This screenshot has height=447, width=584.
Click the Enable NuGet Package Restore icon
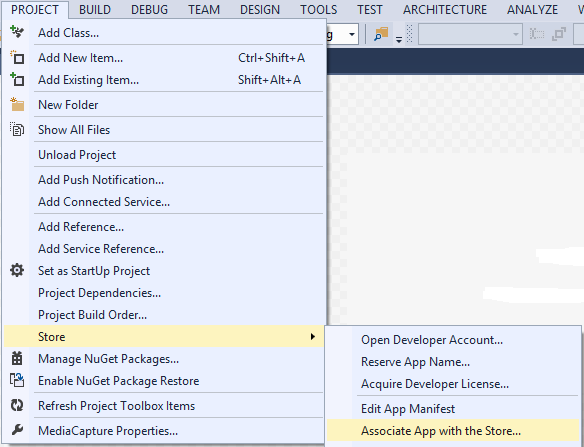[17, 380]
